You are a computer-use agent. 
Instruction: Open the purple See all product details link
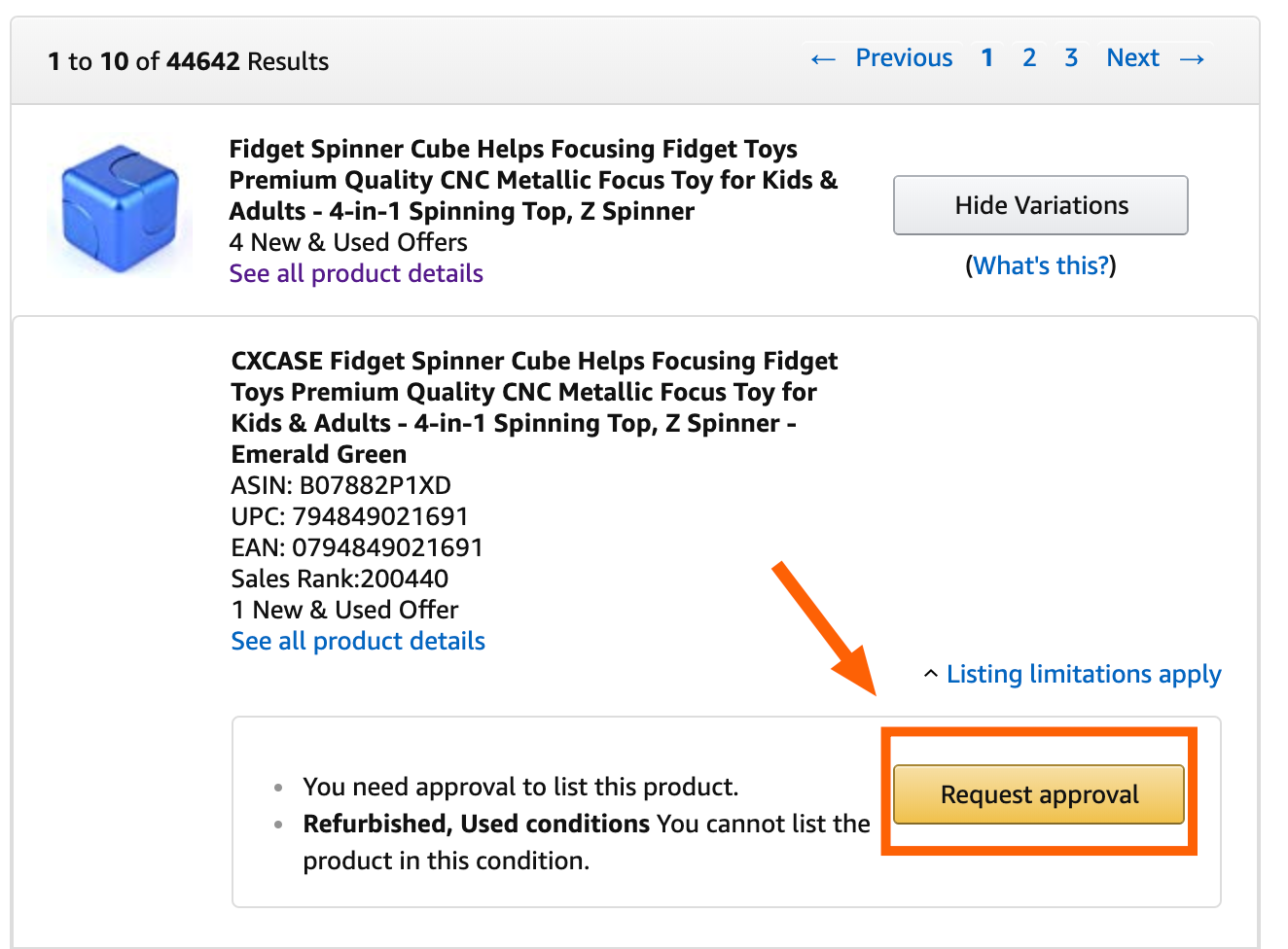pyautogui.click(x=356, y=273)
